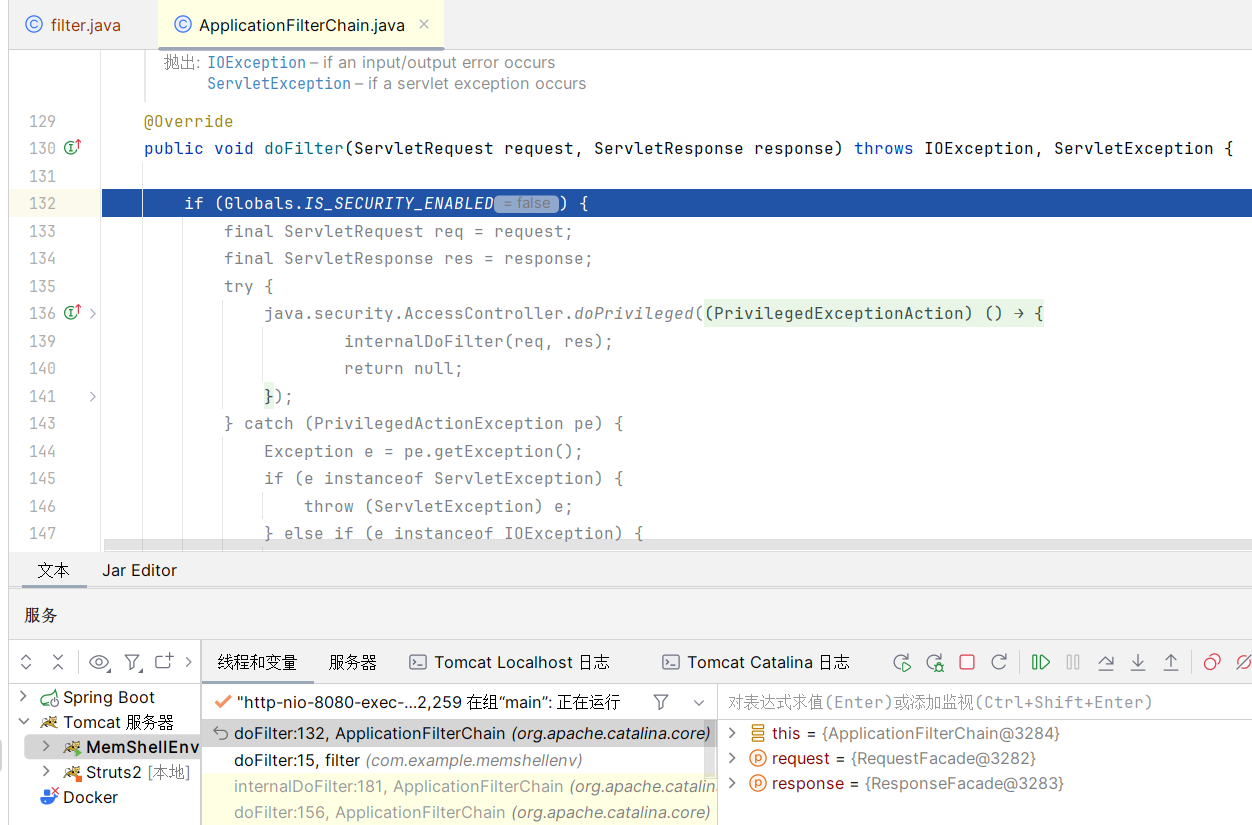The width and height of the screenshot is (1252, 825).
Task: Select the request = {RequestFacade@3282} variable
Action: (x=894, y=758)
